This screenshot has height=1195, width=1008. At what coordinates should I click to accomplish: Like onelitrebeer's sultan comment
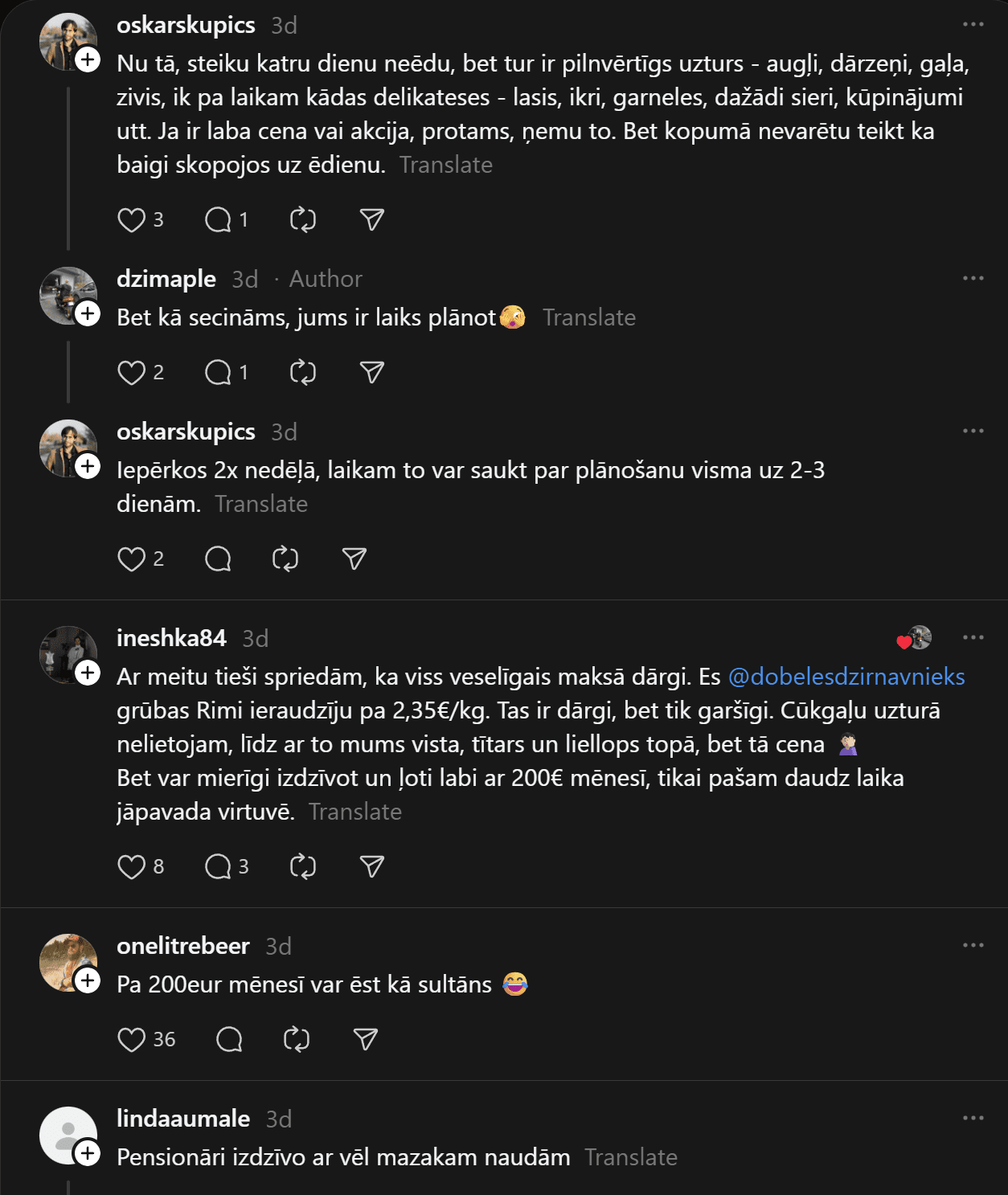click(131, 1040)
